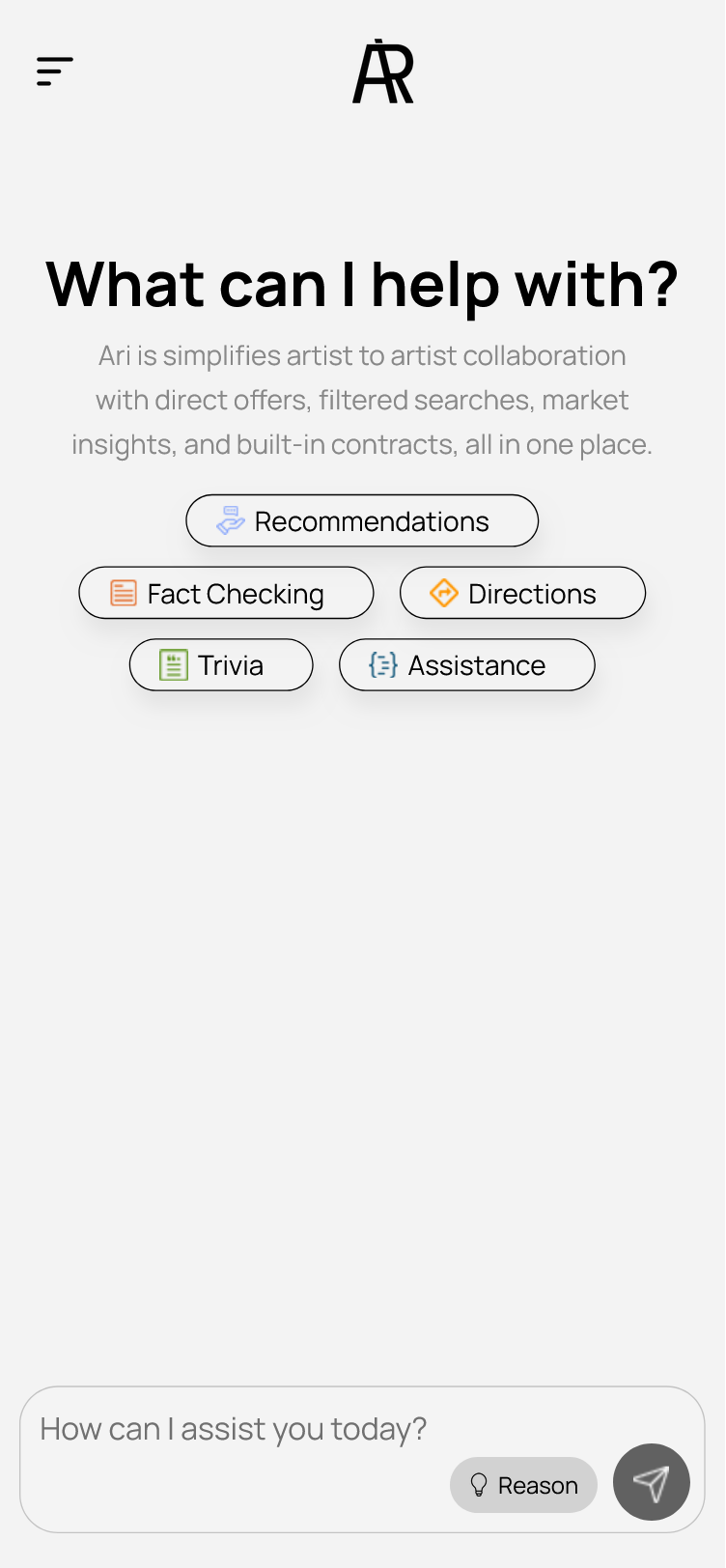
Task: Click the paper plane send icon
Action: pos(652,1482)
